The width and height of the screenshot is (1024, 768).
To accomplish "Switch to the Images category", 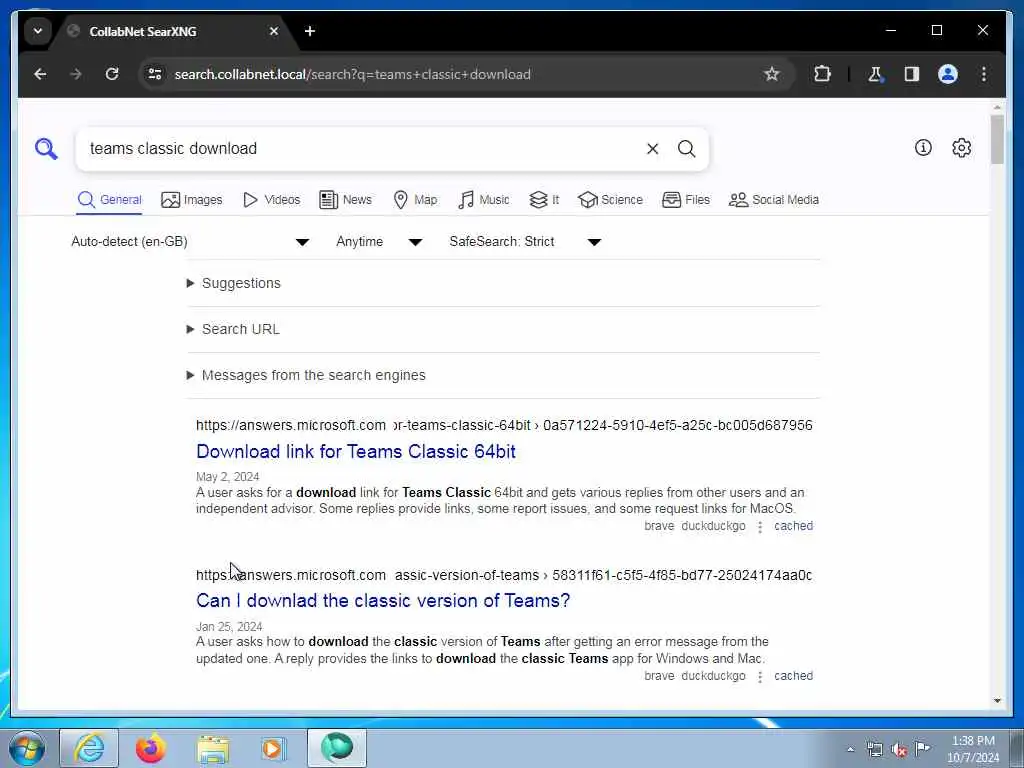I will point(192,200).
